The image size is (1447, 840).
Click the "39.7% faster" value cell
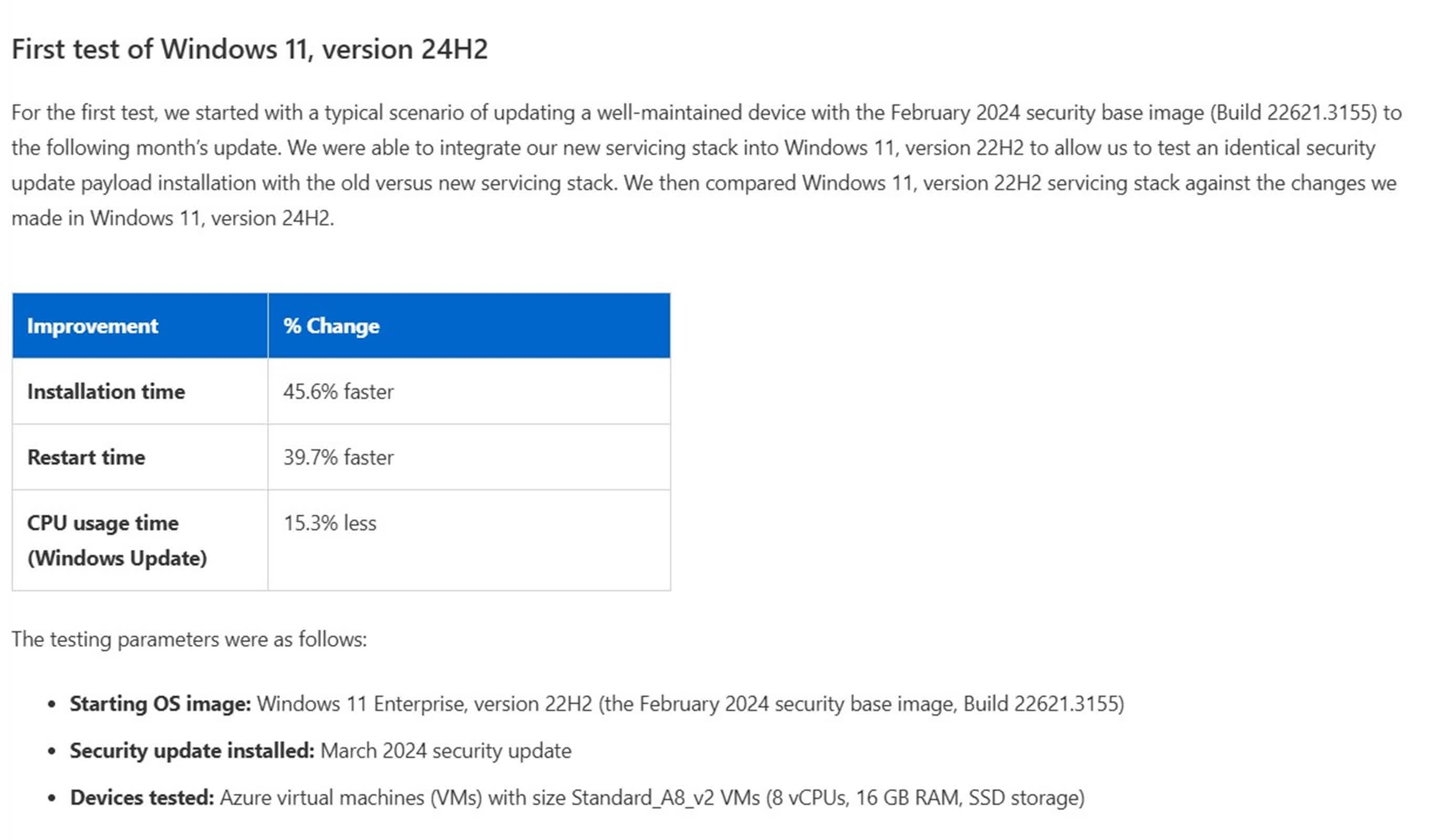tap(338, 457)
